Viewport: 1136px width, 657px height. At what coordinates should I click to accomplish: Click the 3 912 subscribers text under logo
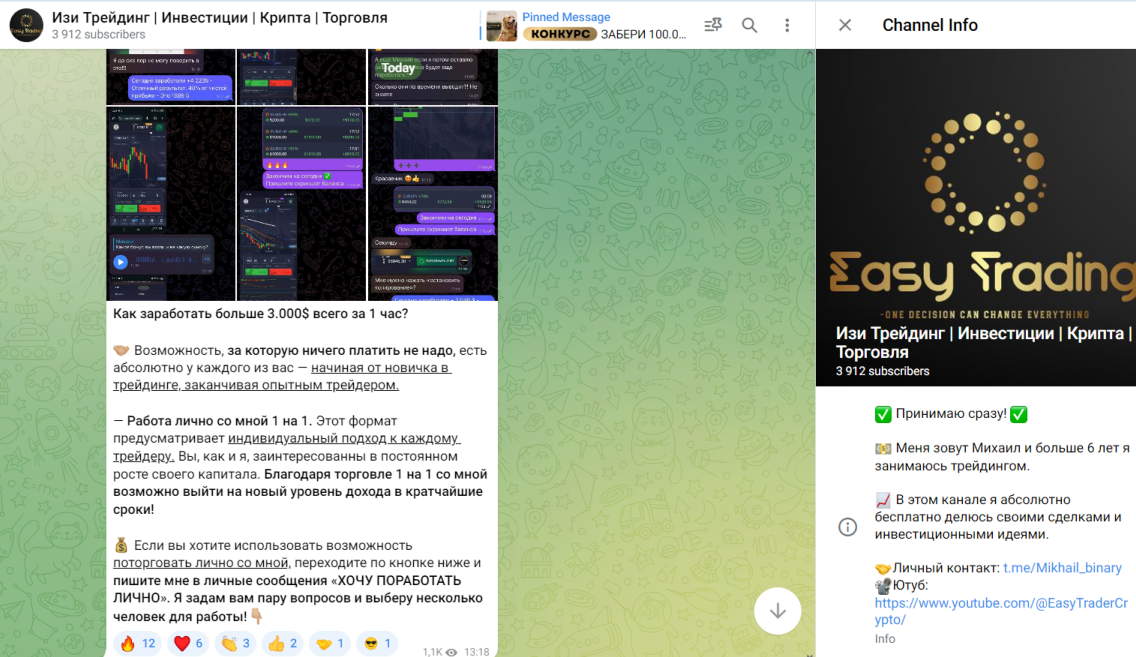tap(882, 371)
